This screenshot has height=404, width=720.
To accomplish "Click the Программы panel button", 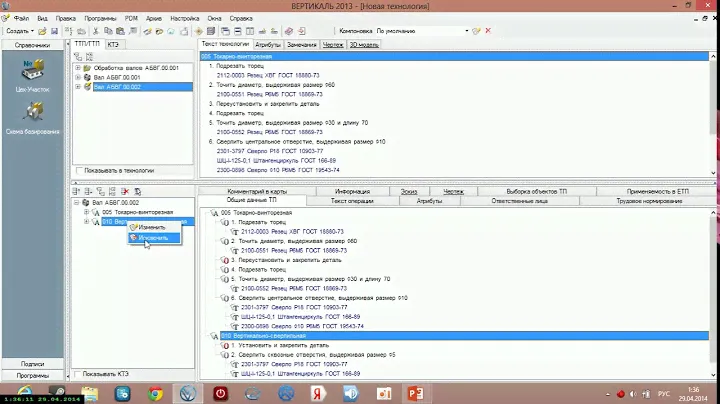I will (32, 375).
